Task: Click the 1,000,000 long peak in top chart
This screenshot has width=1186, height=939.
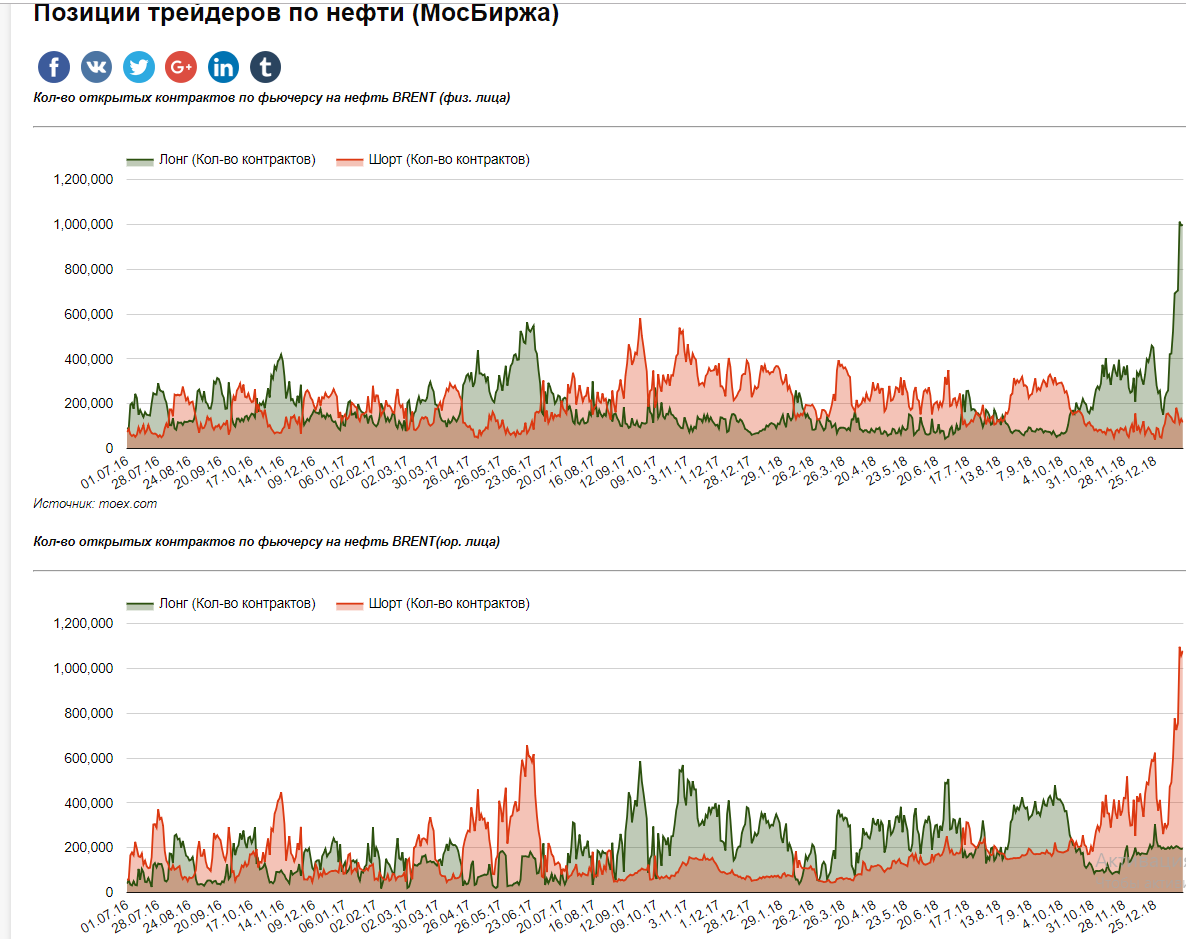Action: pyautogui.click(x=1180, y=223)
